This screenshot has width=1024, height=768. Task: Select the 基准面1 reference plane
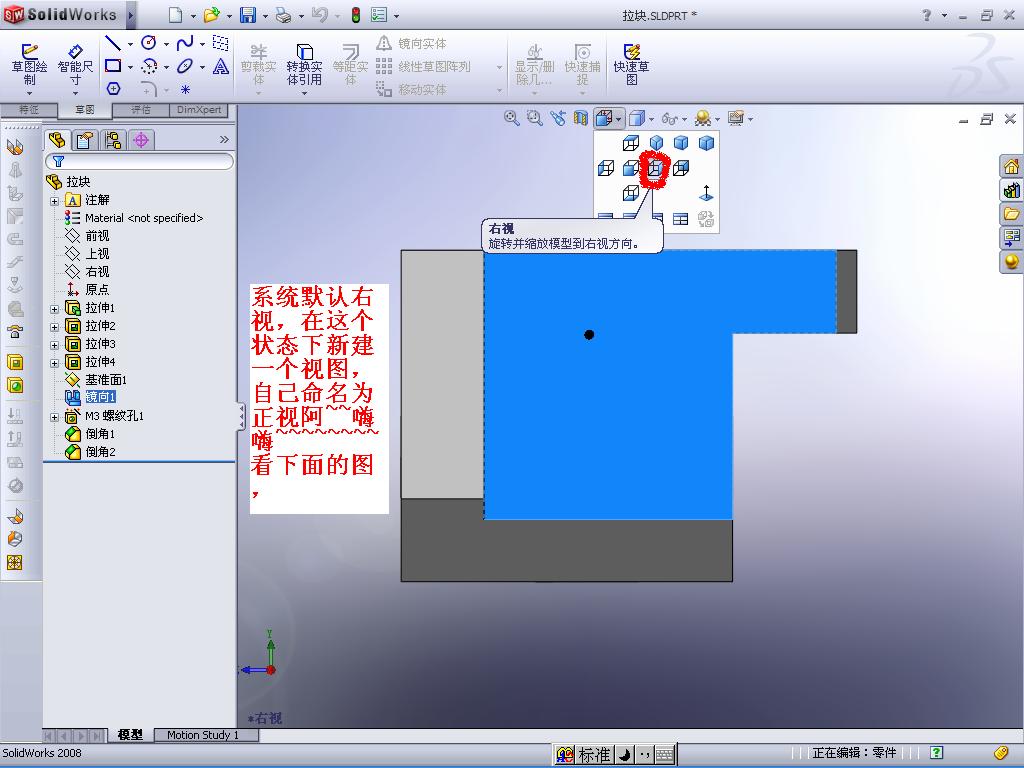(106, 380)
